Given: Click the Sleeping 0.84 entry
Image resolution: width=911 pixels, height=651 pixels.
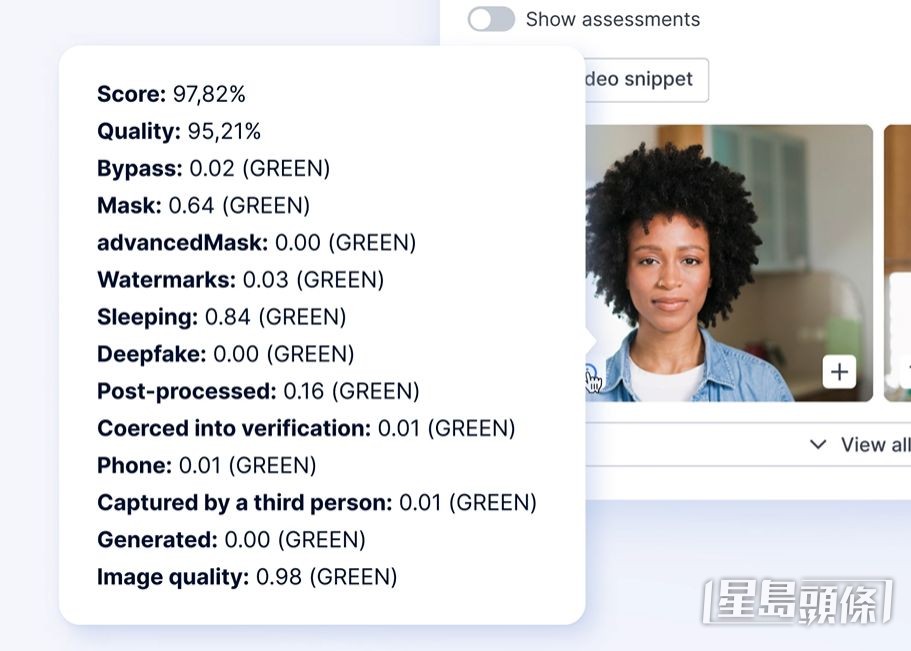Looking at the screenshot, I should (221, 317).
